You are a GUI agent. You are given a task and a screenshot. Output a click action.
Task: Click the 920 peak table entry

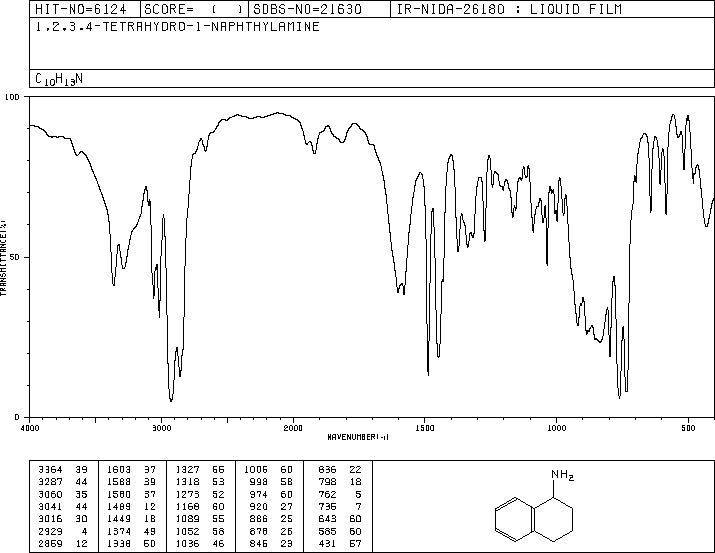[271, 506]
